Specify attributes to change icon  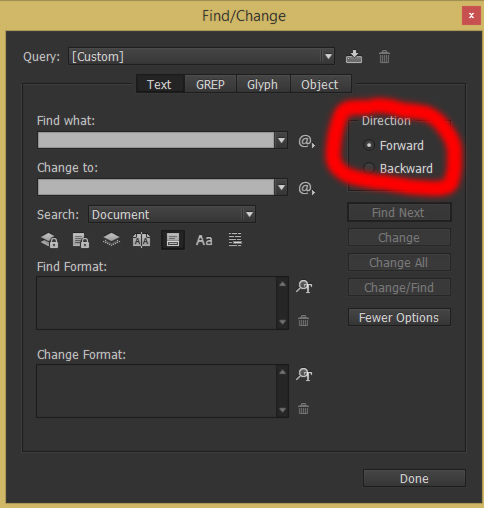pyautogui.click(x=304, y=374)
